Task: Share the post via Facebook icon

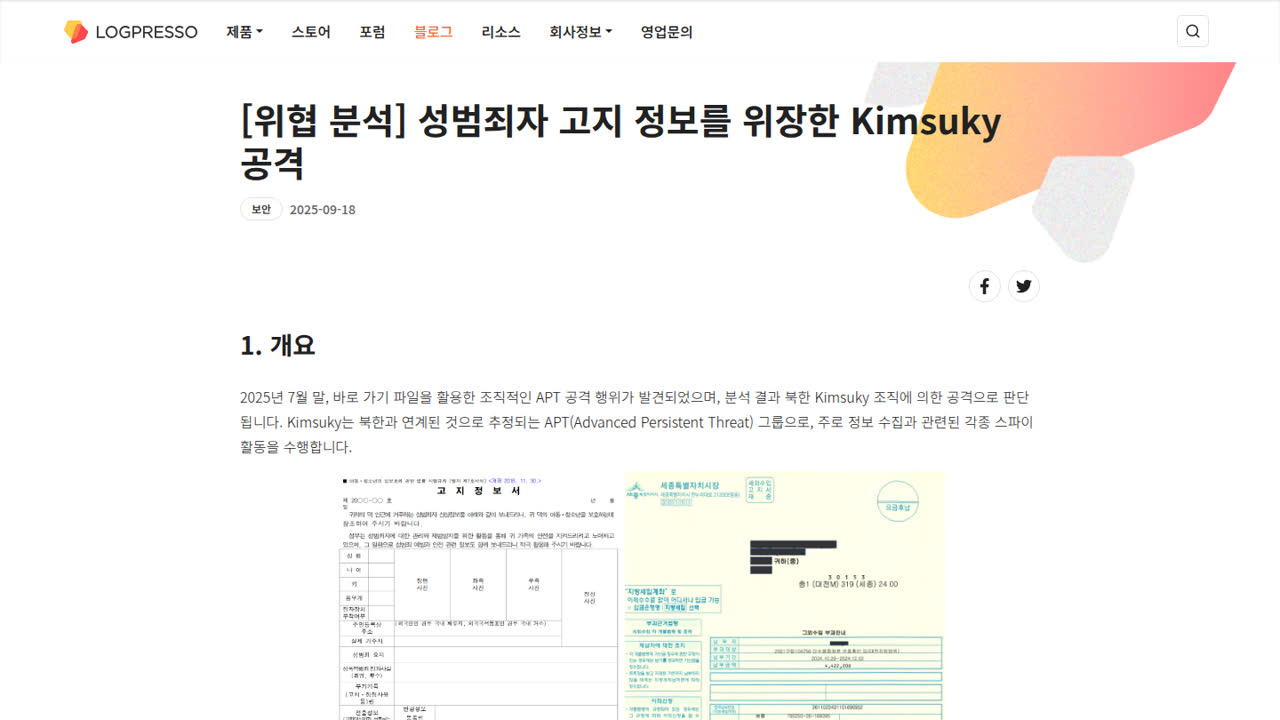Action: (984, 287)
